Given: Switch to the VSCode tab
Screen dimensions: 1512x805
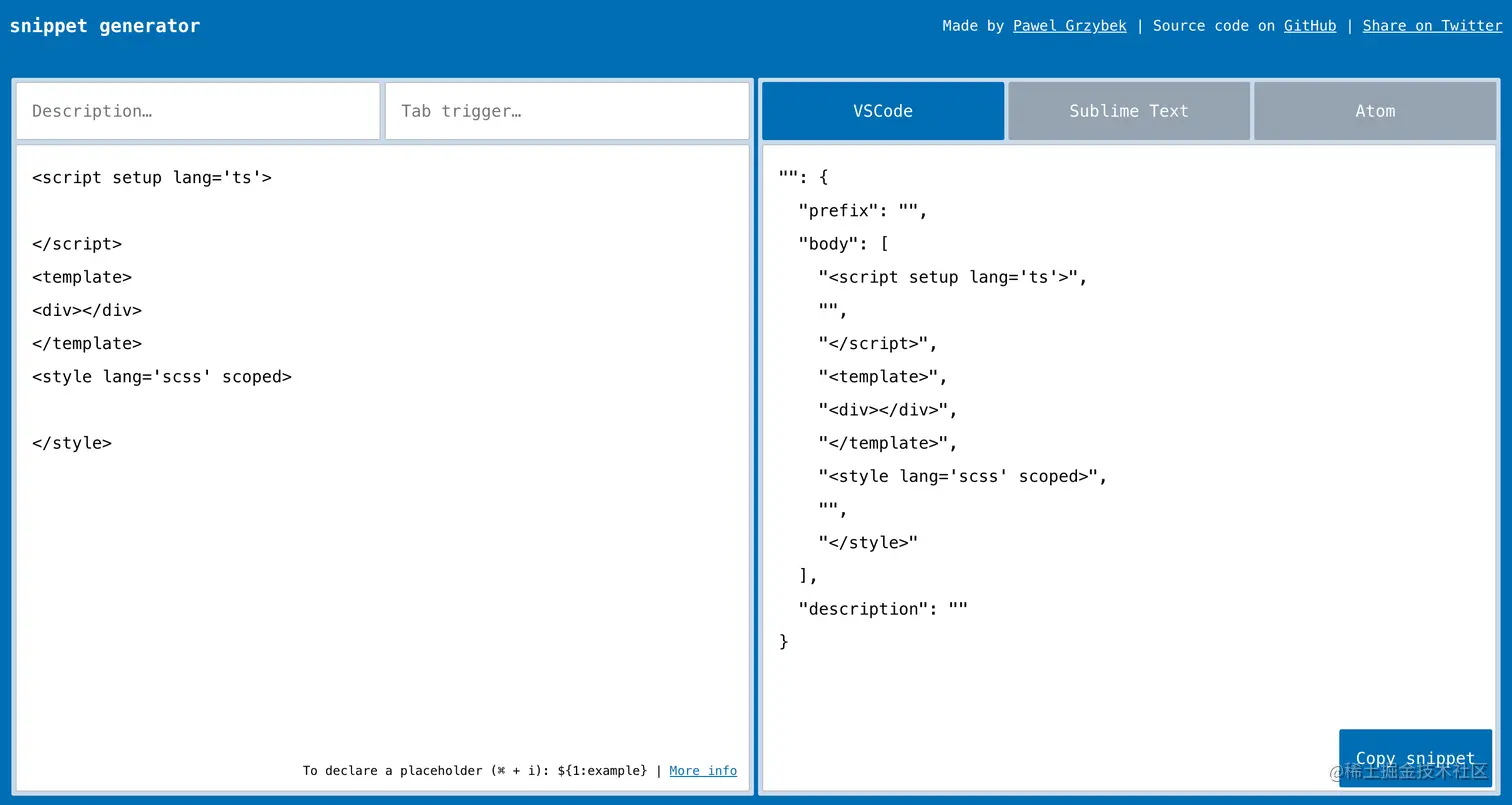Looking at the screenshot, I should pyautogui.click(x=883, y=111).
